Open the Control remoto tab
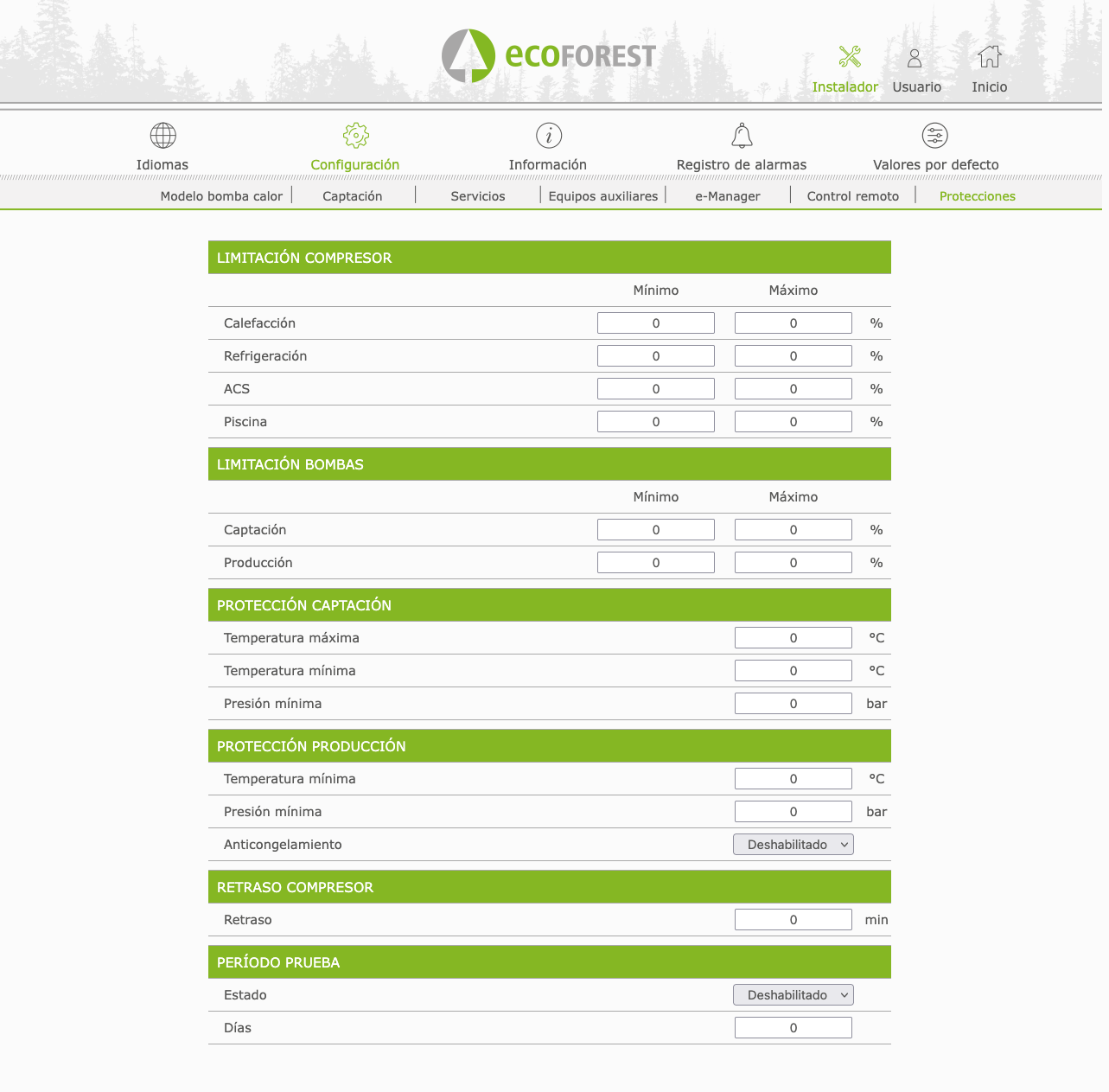1109x1092 pixels. tap(852, 196)
